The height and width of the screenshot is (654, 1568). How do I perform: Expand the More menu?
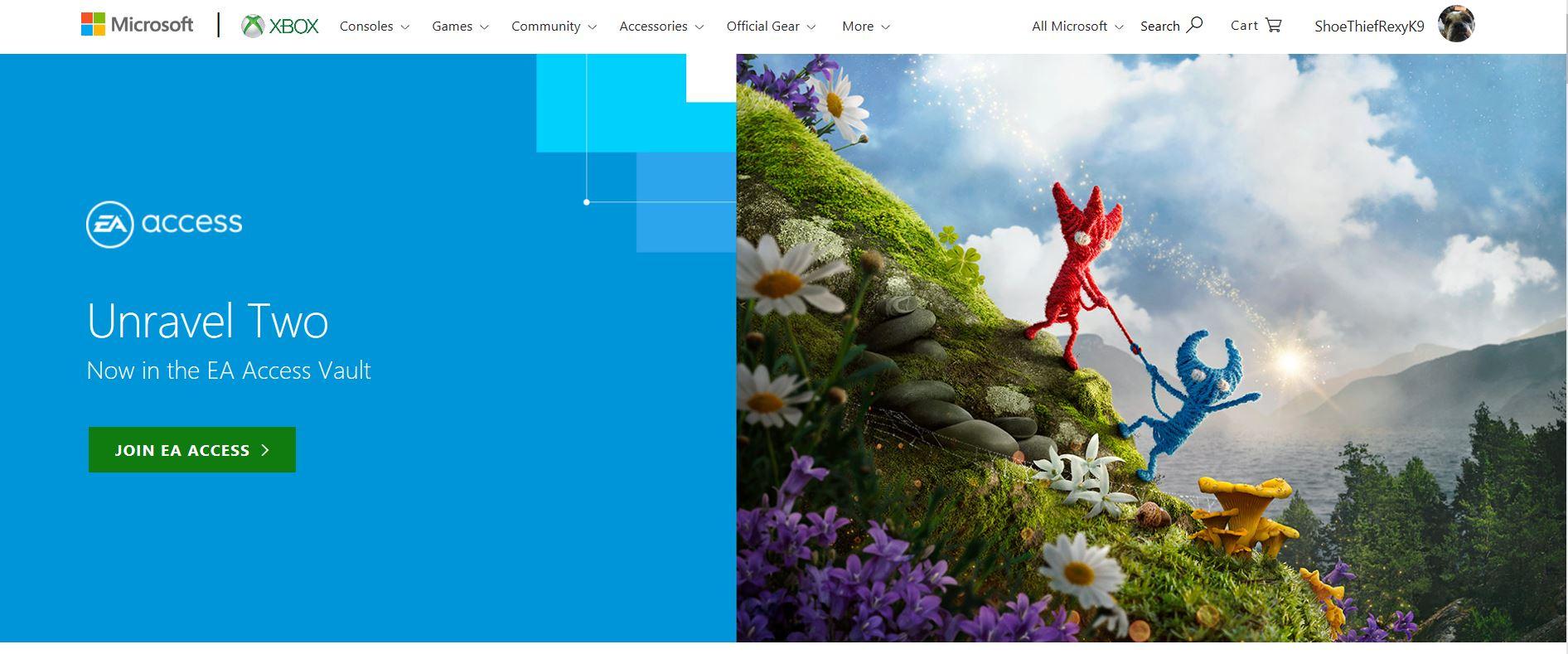click(866, 27)
